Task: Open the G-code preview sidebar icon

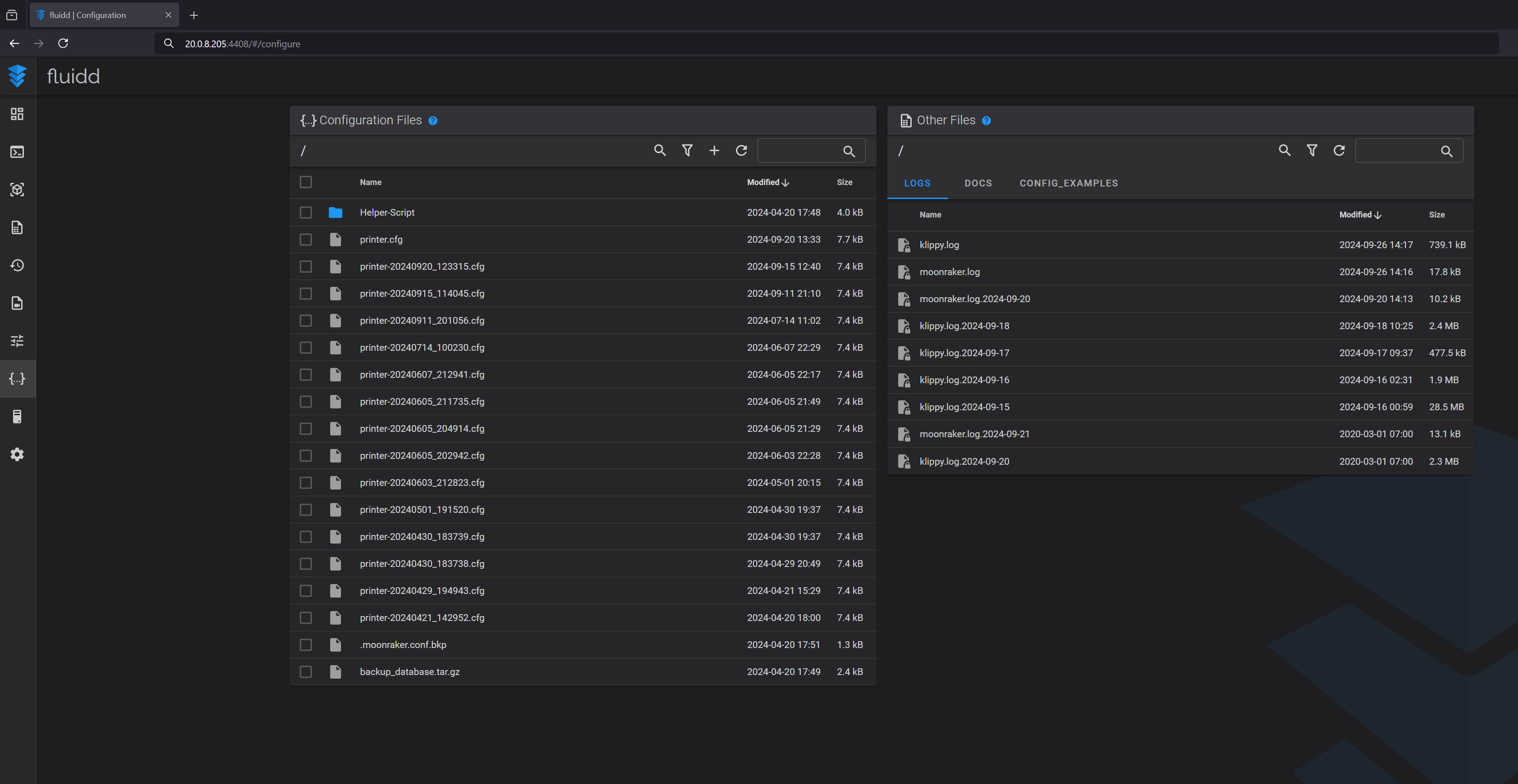Action: [17, 190]
